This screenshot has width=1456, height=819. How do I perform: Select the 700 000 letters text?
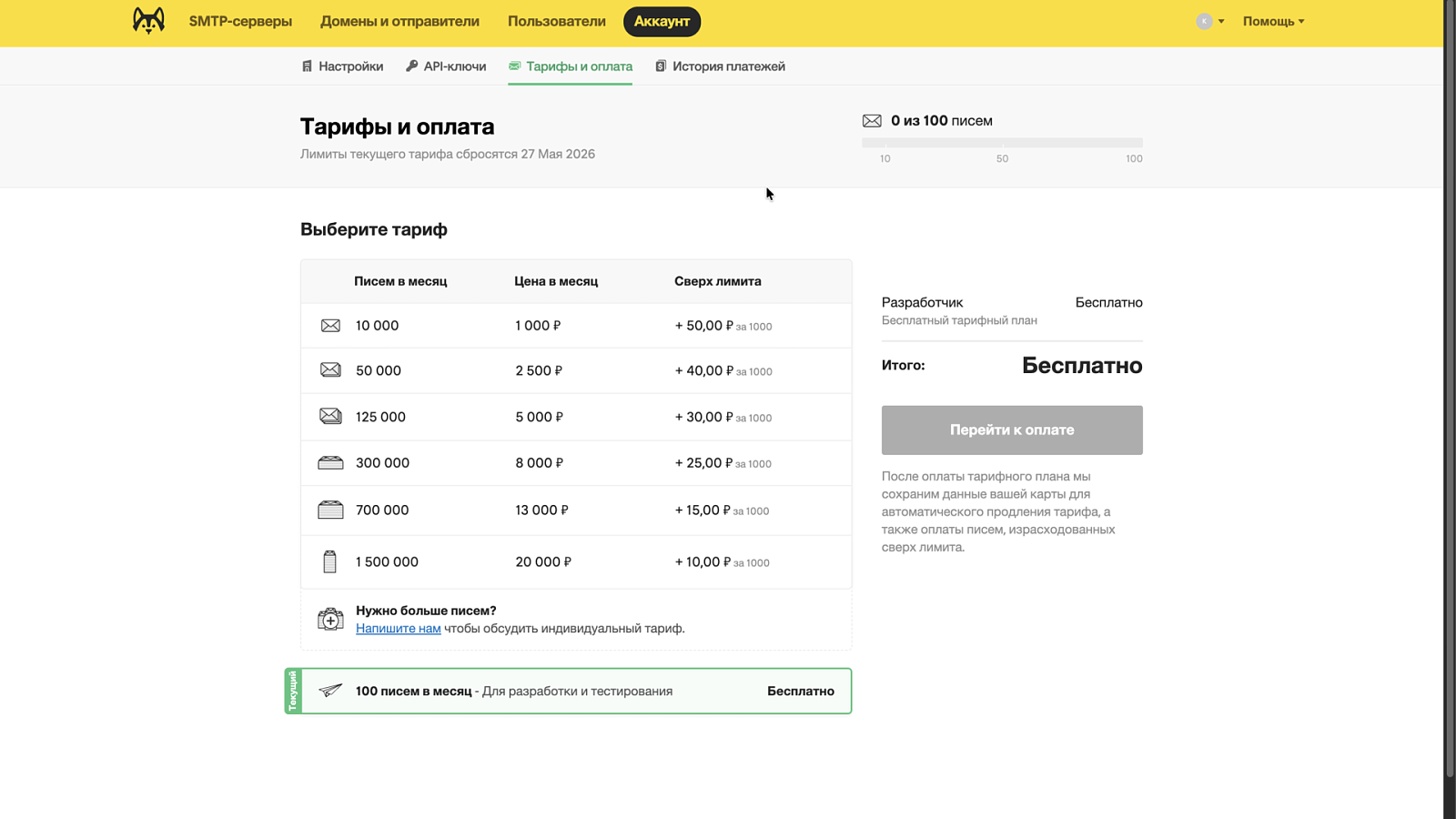coord(382,510)
